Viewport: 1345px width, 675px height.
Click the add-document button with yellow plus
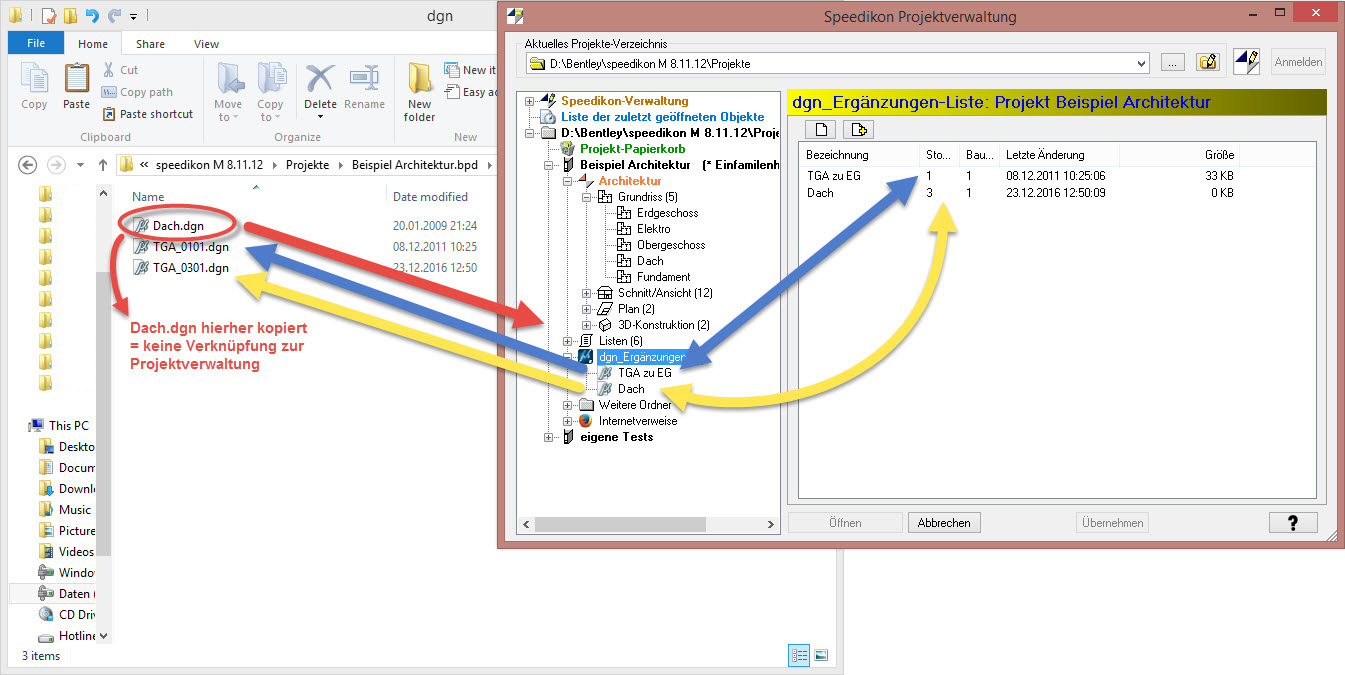[859, 129]
